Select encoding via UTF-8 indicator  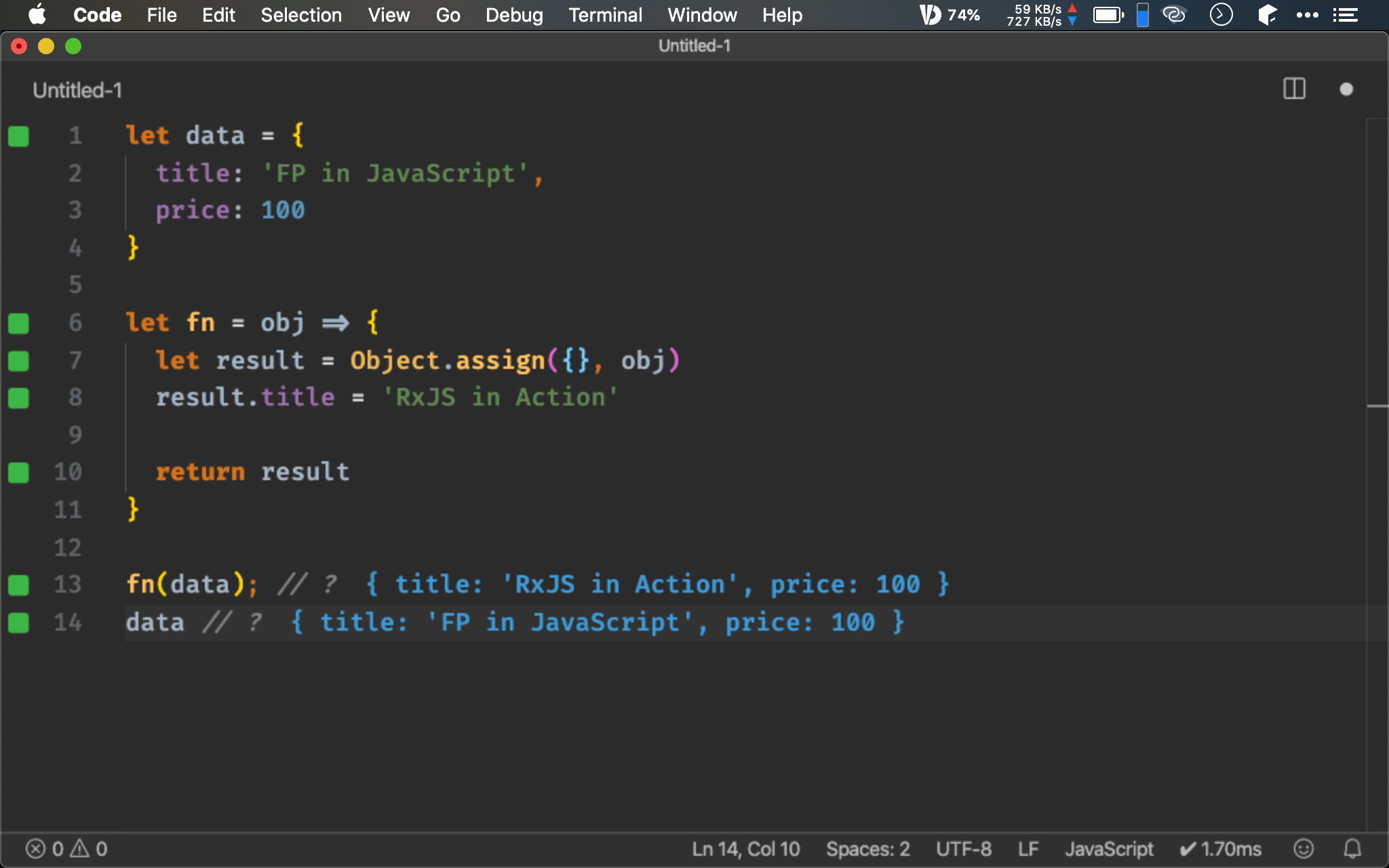click(963, 848)
